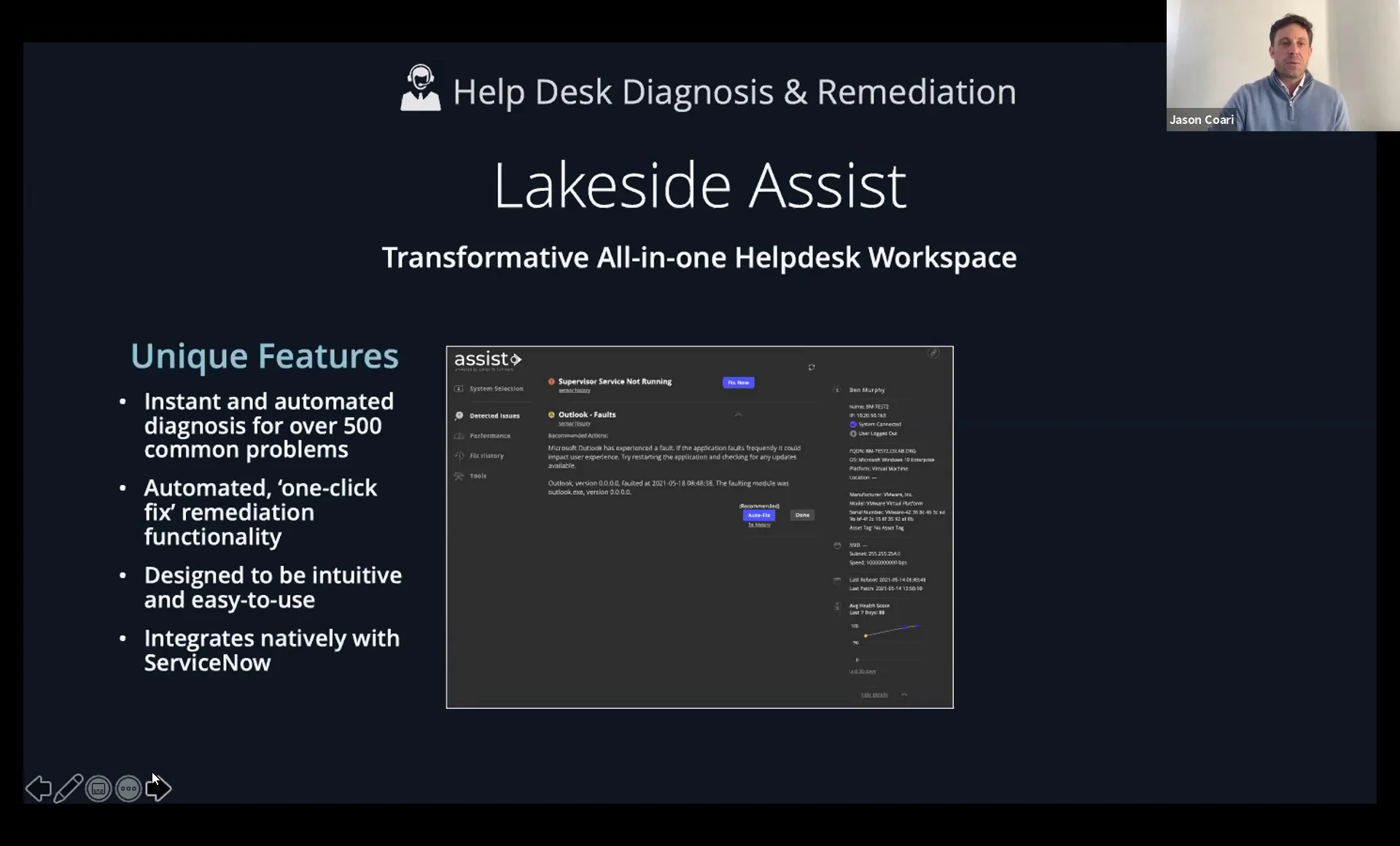The height and width of the screenshot is (846, 1400).
Task: Click 'Unique Features' heading
Action: click(265, 357)
